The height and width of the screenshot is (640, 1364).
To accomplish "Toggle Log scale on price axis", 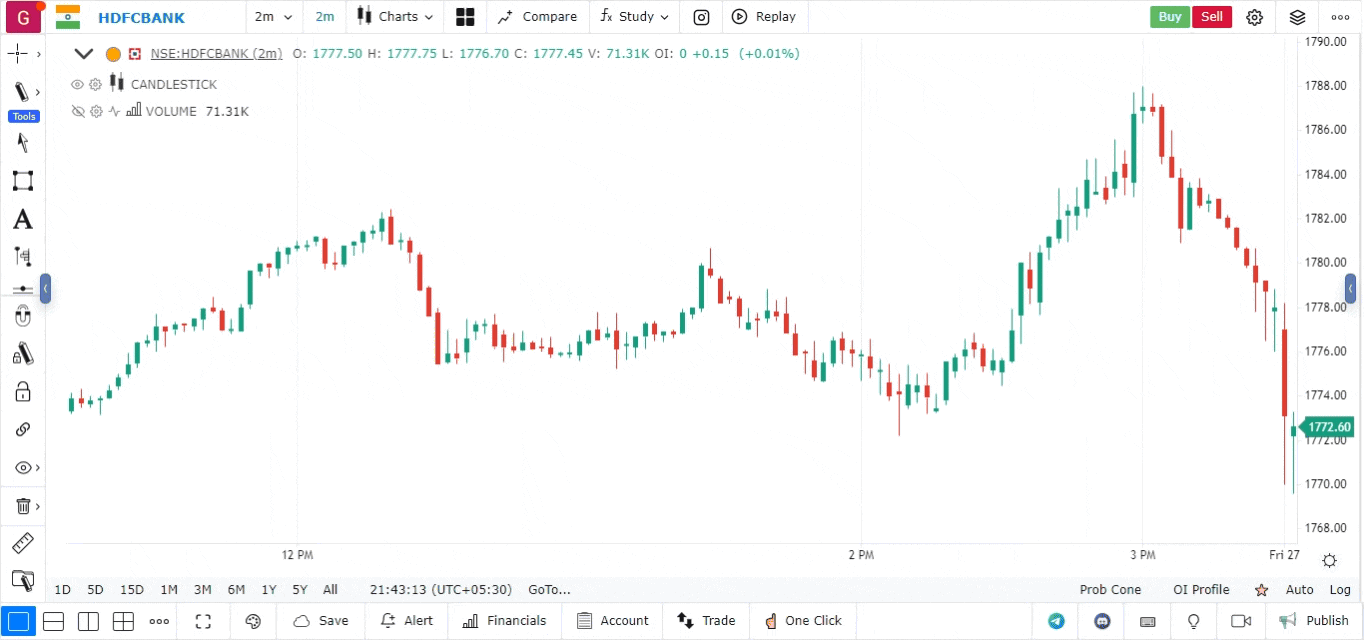I will click(1340, 590).
